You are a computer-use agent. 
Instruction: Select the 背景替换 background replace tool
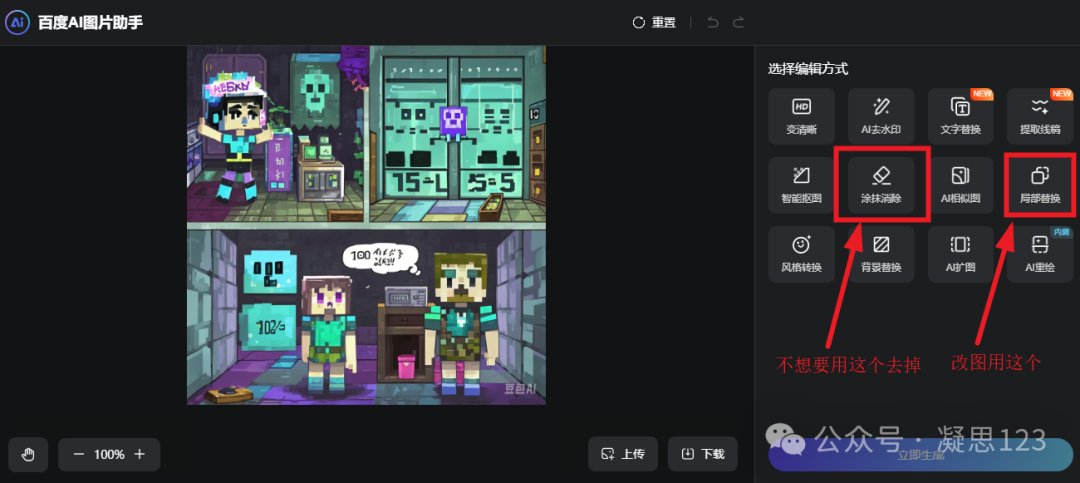[881, 254]
